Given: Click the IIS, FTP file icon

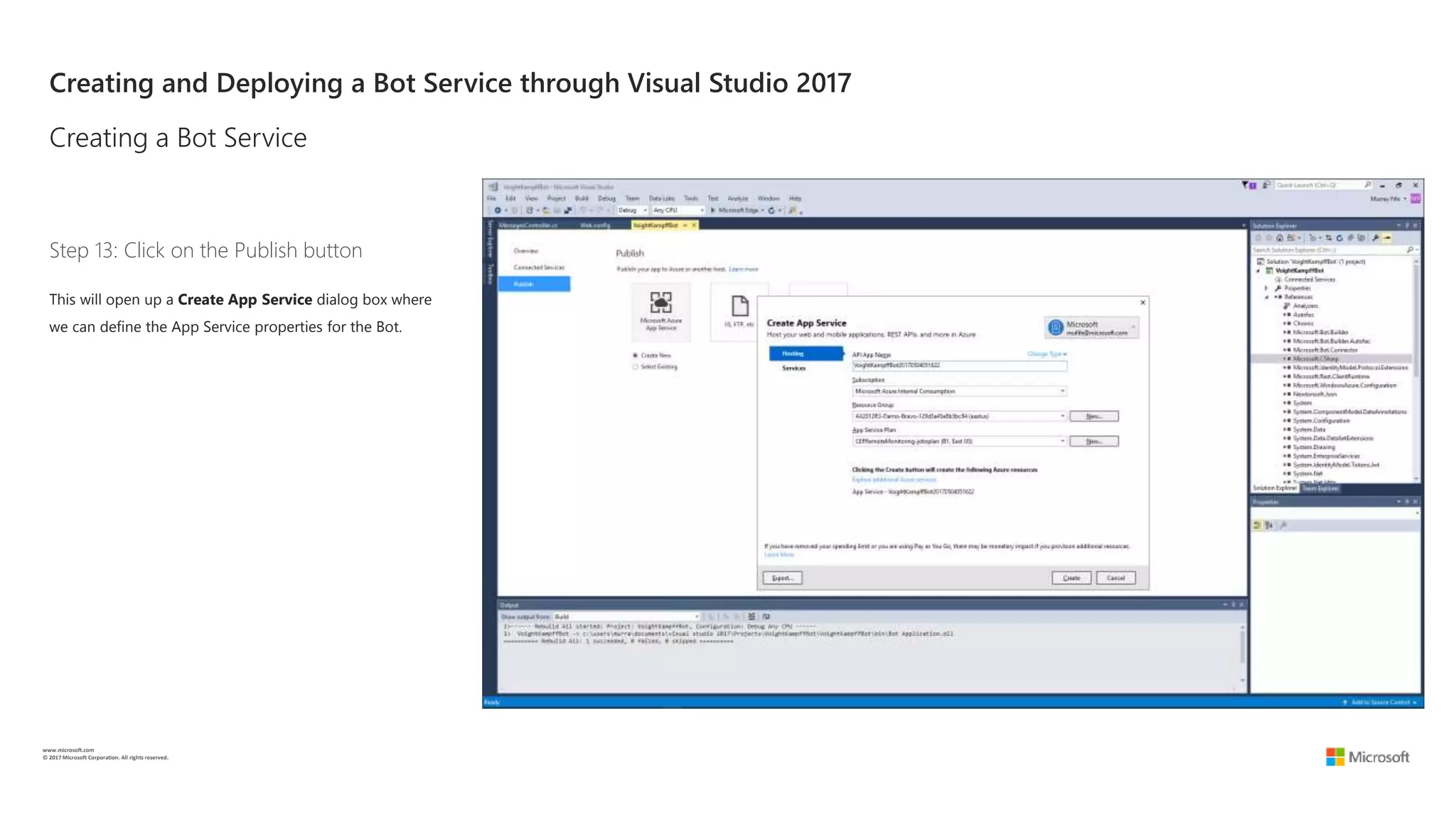Looking at the screenshot, I should [x=739, y=306].
